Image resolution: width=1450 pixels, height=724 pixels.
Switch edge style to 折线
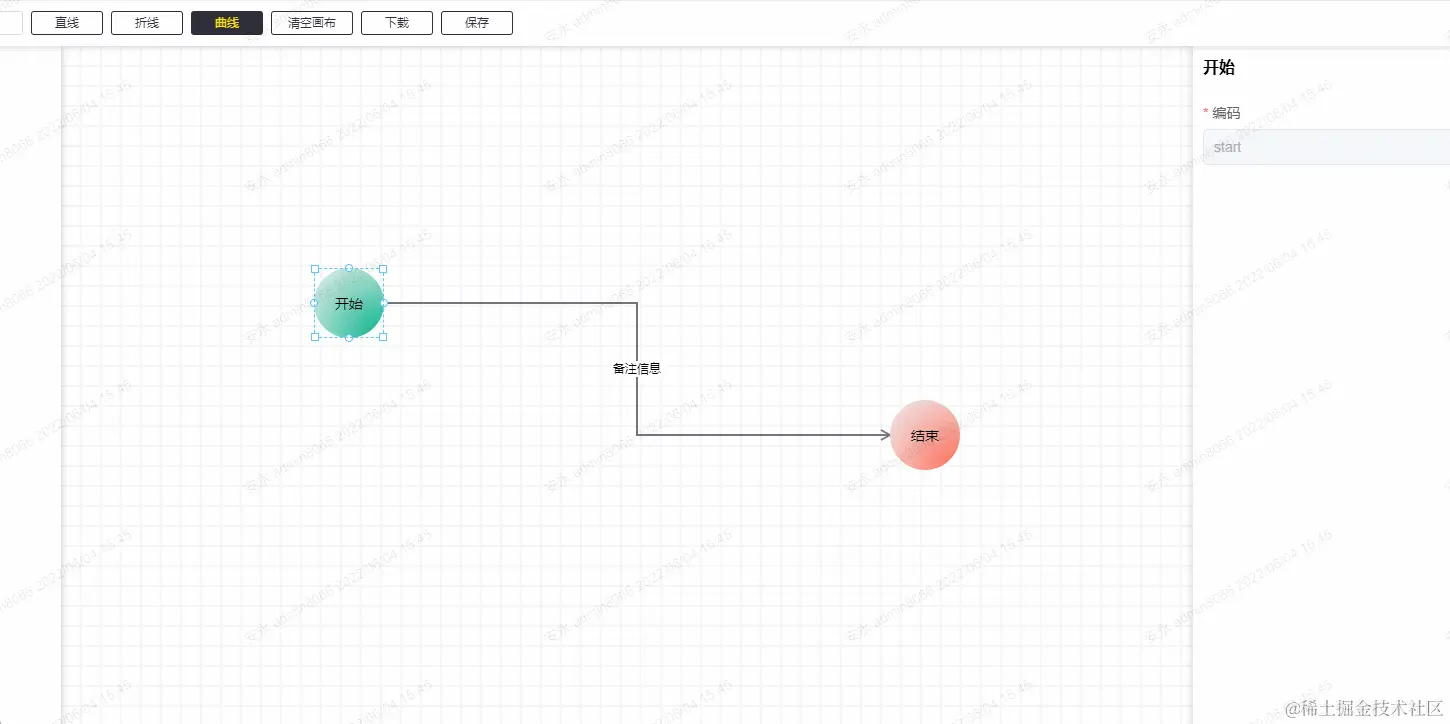(x=147, y=23)
